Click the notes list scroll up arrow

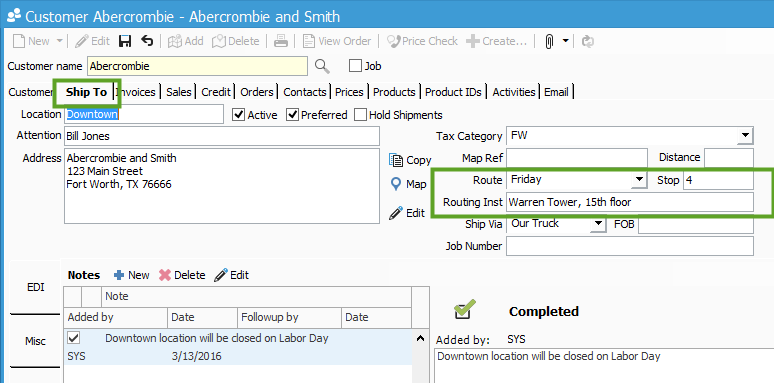click(420, 339)
